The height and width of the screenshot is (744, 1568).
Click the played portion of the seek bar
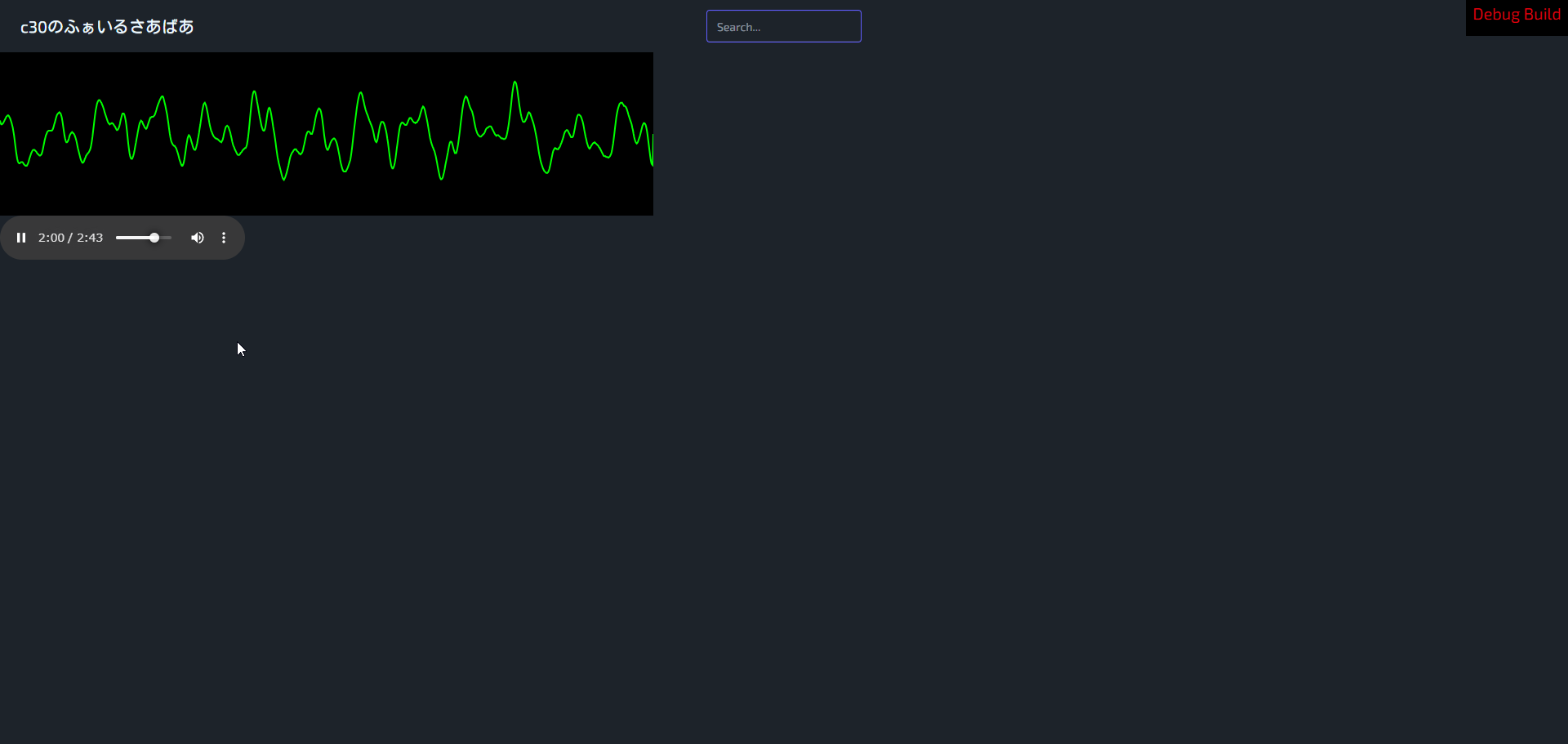tap(131, 238)
